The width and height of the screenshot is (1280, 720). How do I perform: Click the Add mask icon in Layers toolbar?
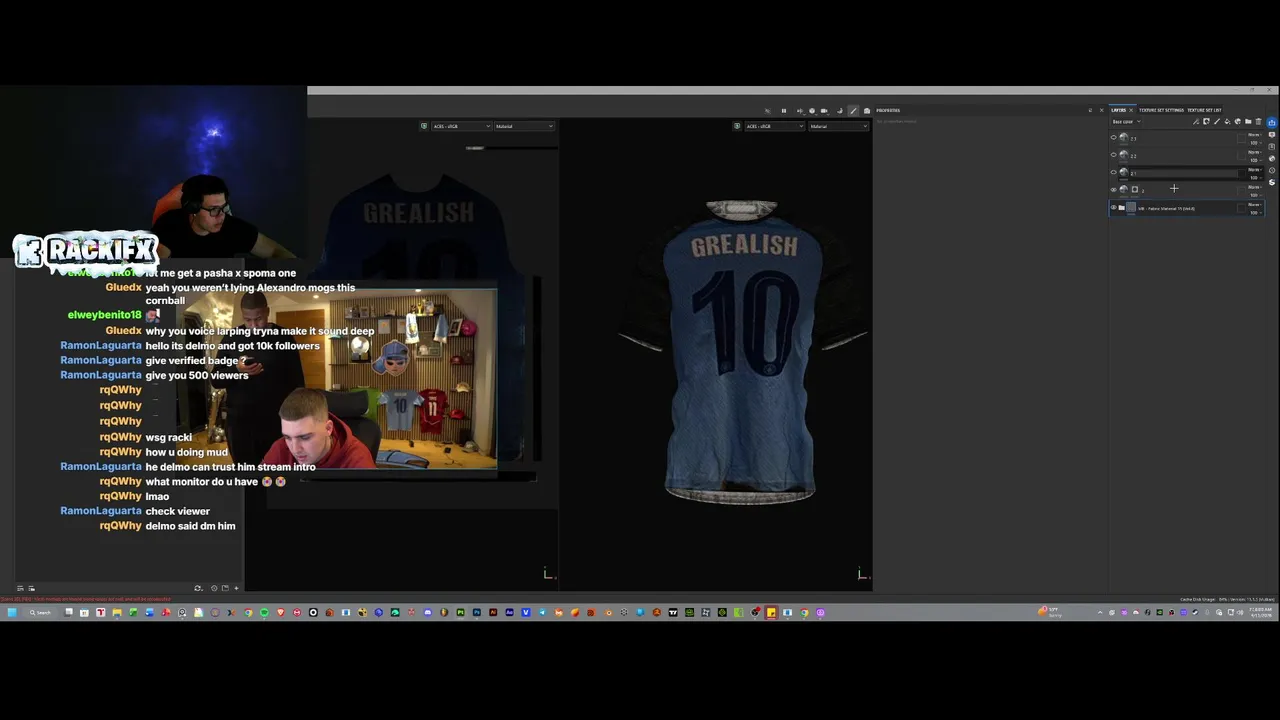[1206, 122]
